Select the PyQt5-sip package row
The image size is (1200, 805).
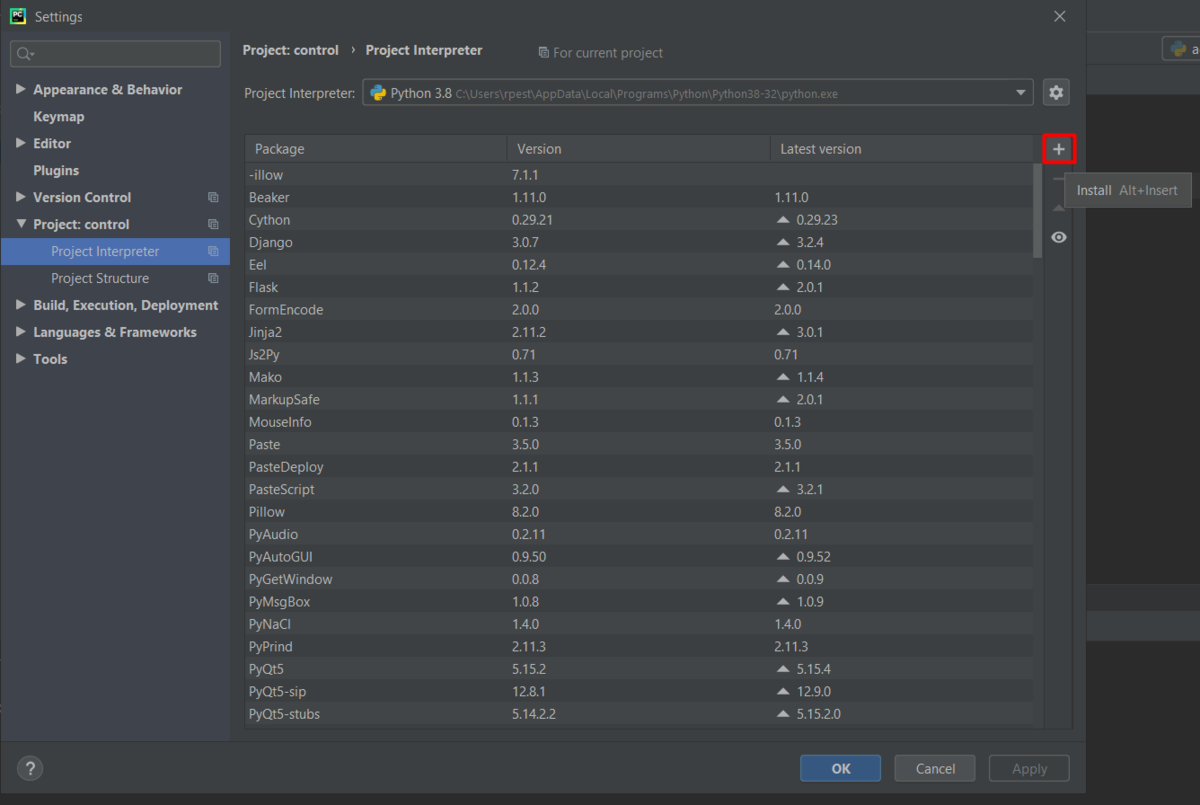[639, 691]
